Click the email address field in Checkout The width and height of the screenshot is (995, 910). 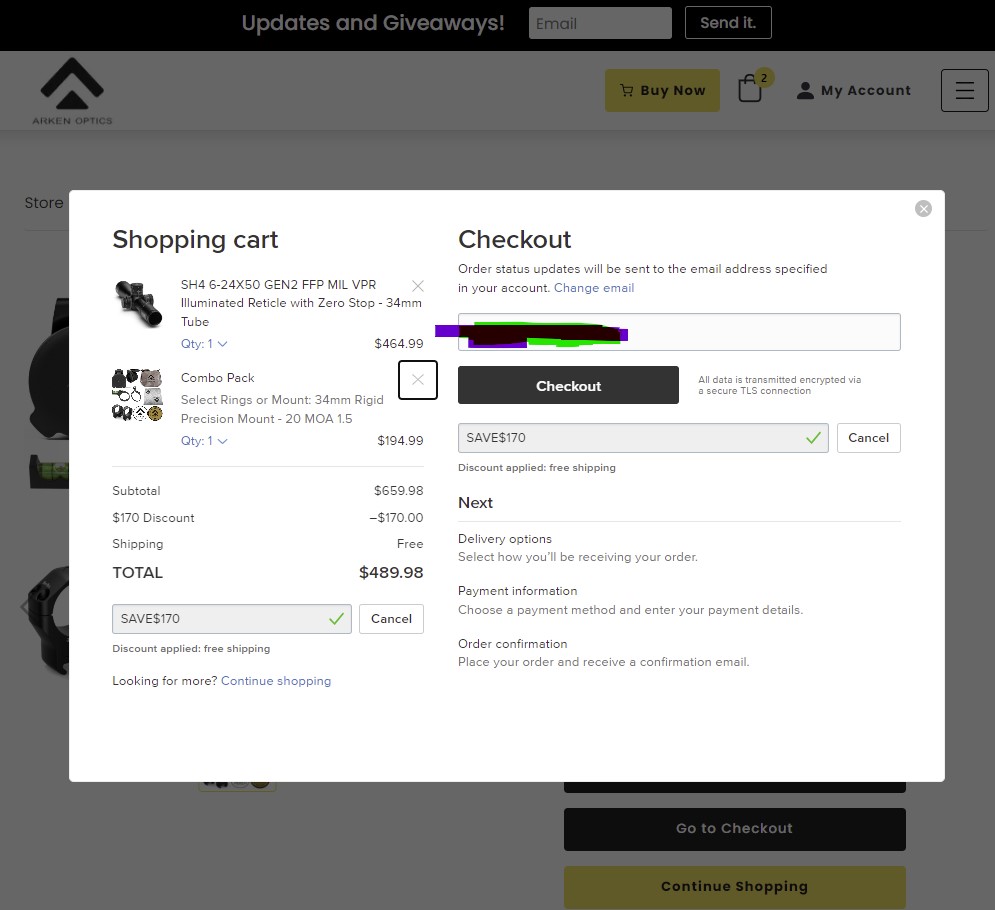tap(679, 332)
